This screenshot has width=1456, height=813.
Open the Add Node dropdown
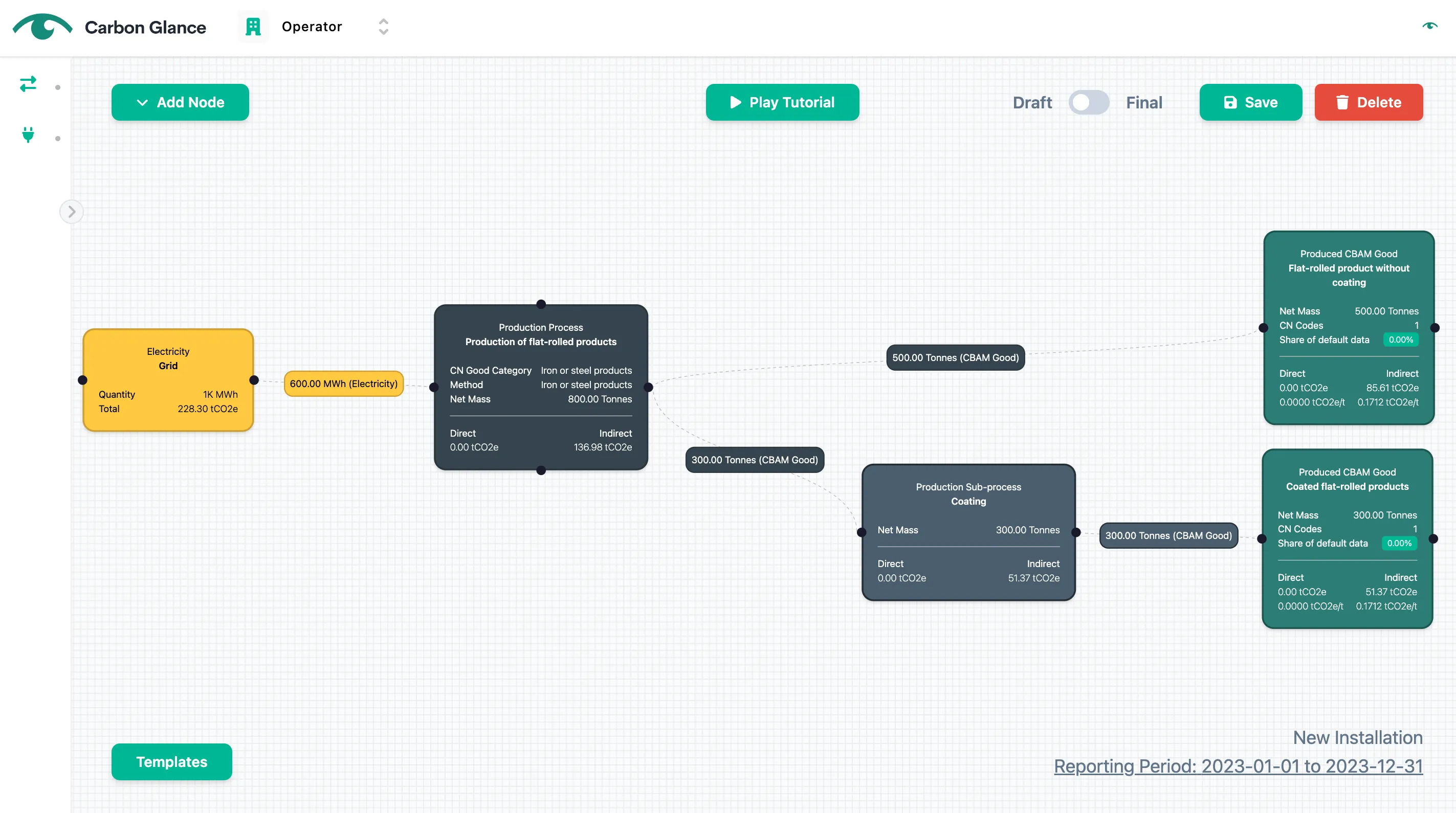180,102
